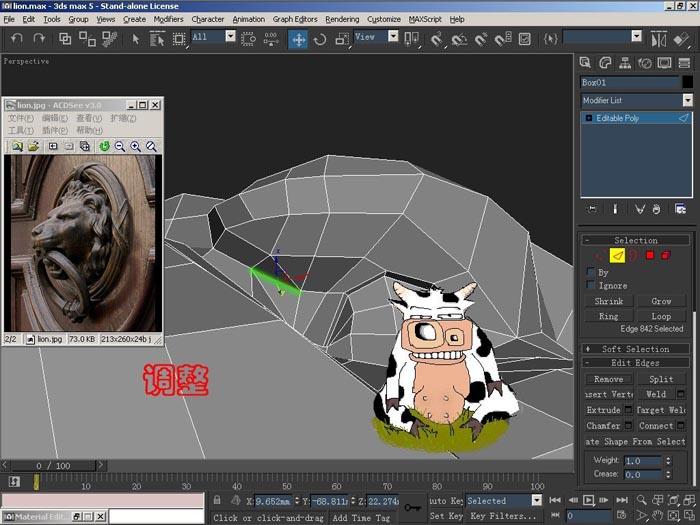Open the Rendering menu

click(342, 19)
